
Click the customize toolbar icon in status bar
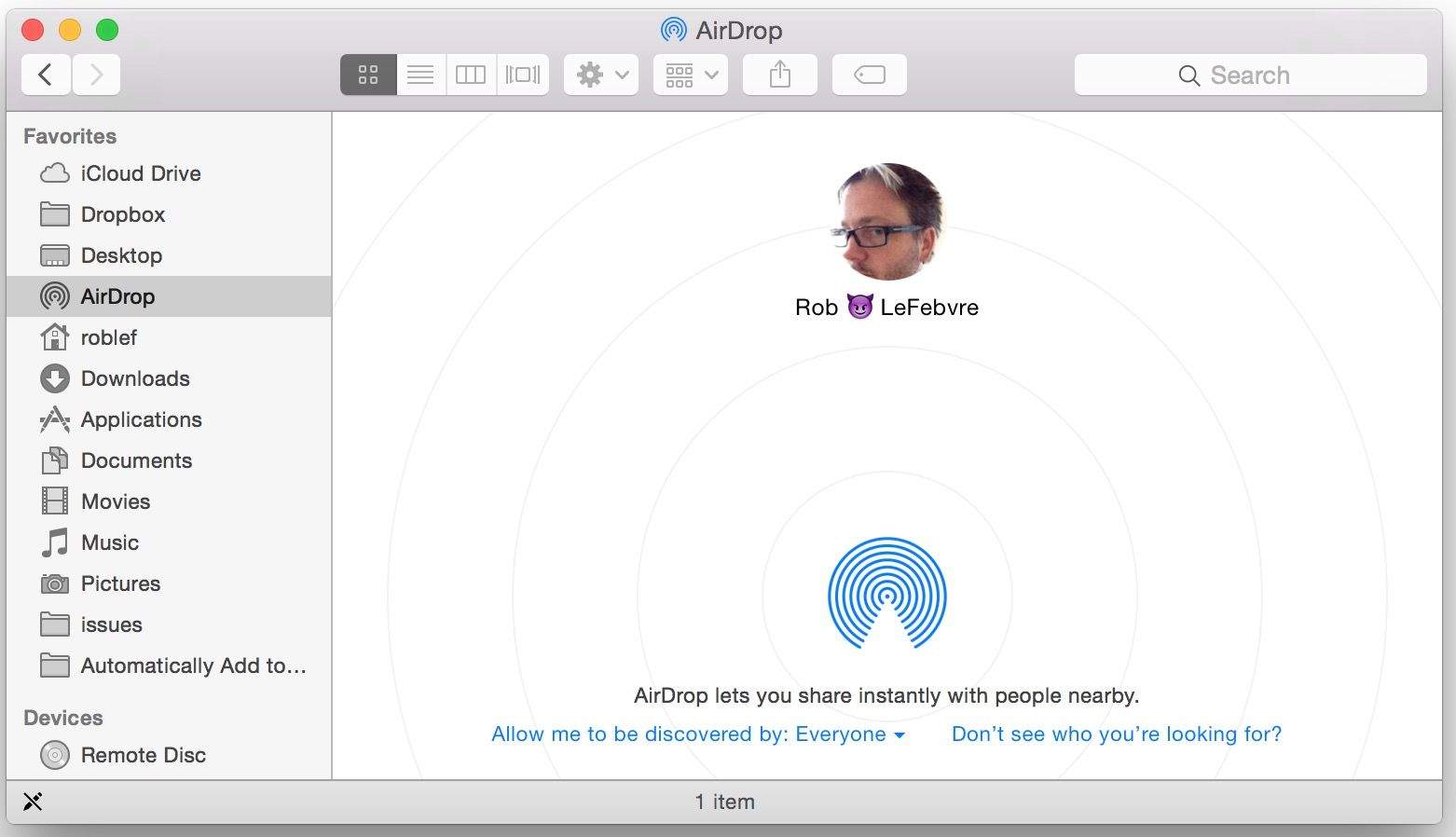coord(33,802)
